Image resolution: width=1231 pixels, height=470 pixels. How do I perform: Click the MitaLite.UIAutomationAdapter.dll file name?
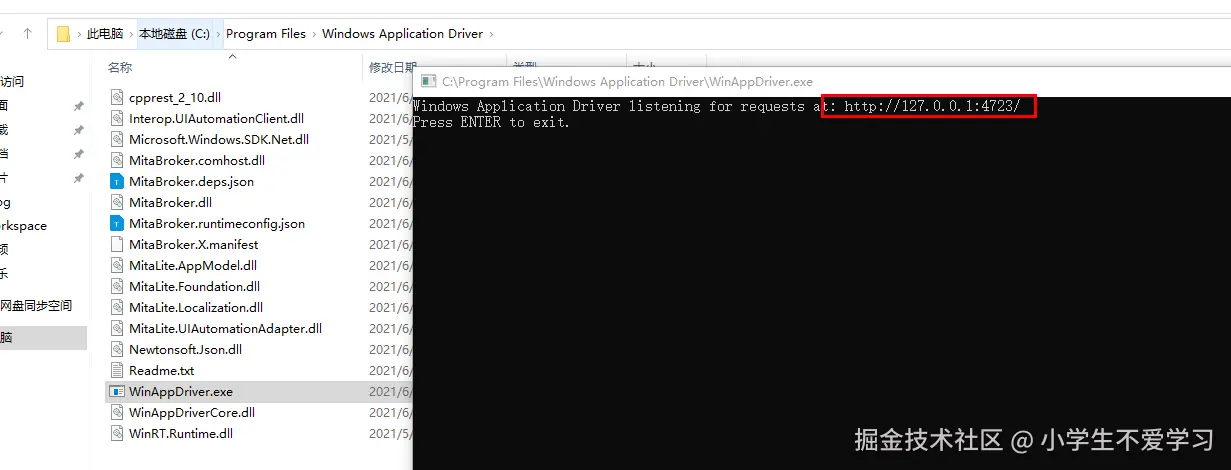click(x=226, y=328)
